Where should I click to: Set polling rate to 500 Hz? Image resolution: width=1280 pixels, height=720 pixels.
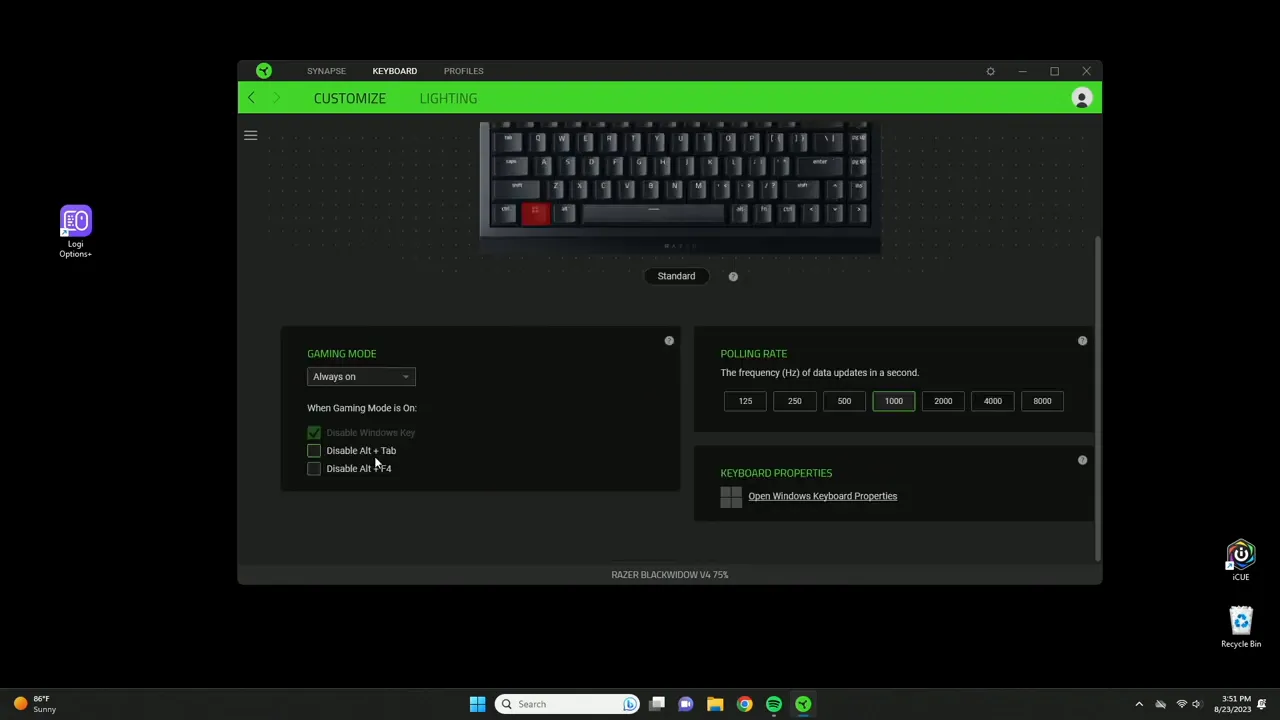[x=844, y=401]
